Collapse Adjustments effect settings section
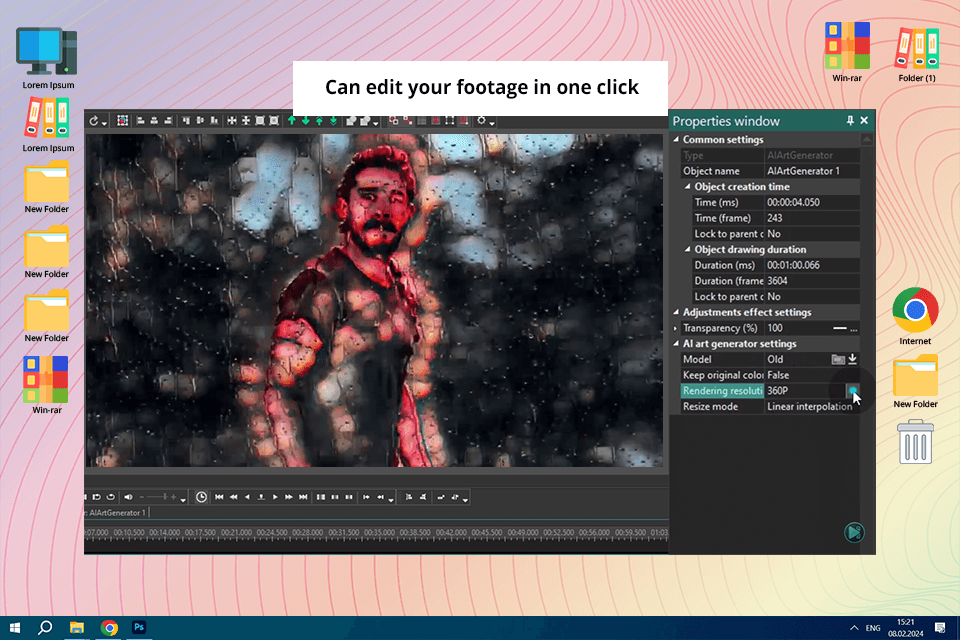 tap(677, 312)
